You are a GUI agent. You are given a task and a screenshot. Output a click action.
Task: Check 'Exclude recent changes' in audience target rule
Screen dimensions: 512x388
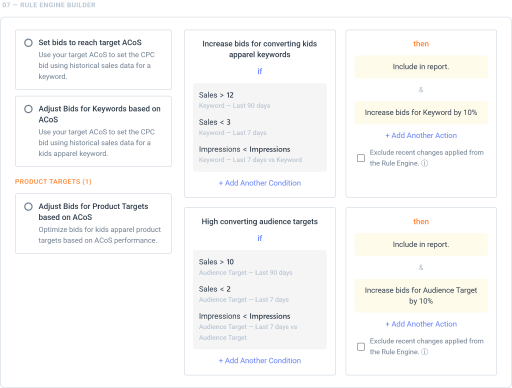pyautogui.click(x=361, y=347)
